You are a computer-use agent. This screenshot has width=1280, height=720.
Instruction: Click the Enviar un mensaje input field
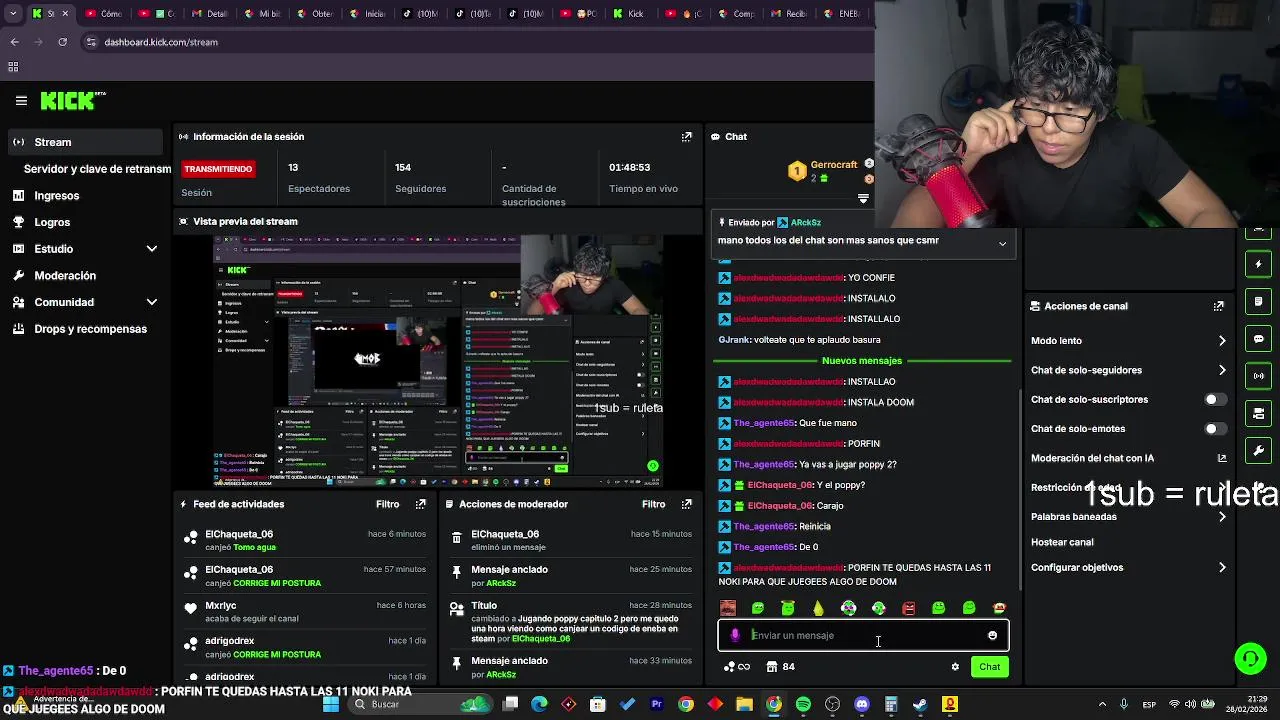863,635
